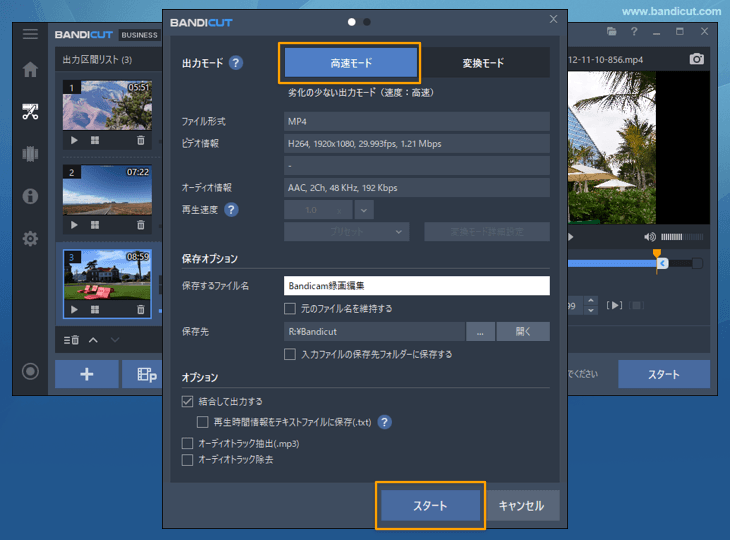The width and height of the screenshot is (730, 540).
Task: Increase time value with up stepper
Action: pyautogui.click(x=591, y=301)
